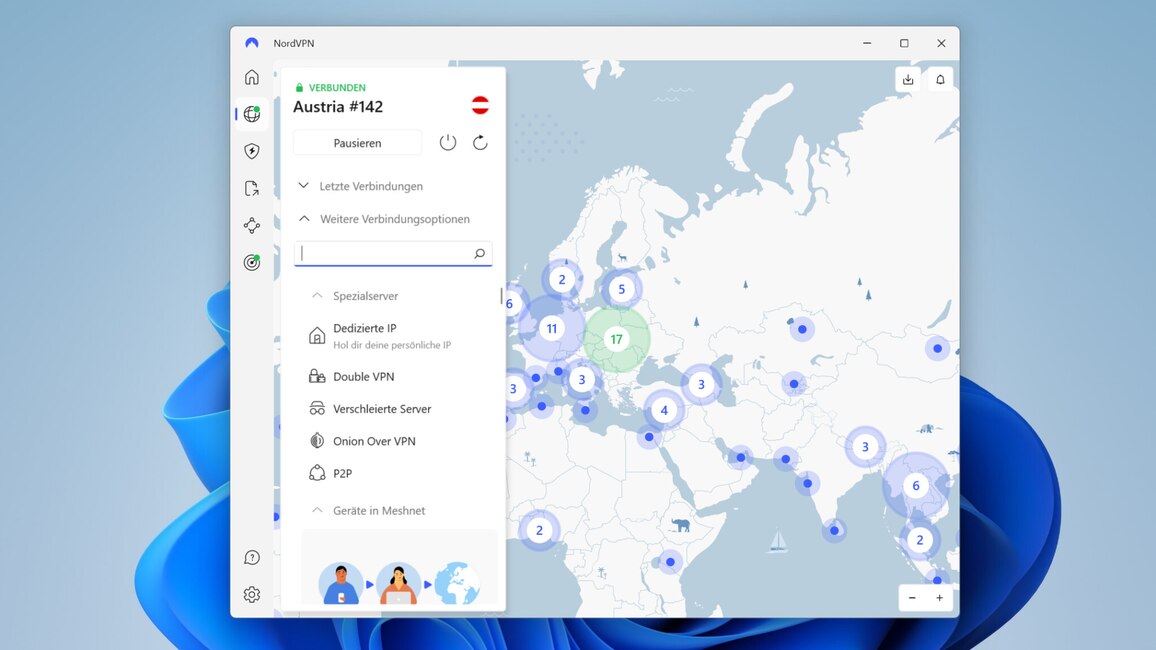Viewport: 1156px width, 650px height.
Task: Open the Meshnet nodes icon
Action: point(251,225)
